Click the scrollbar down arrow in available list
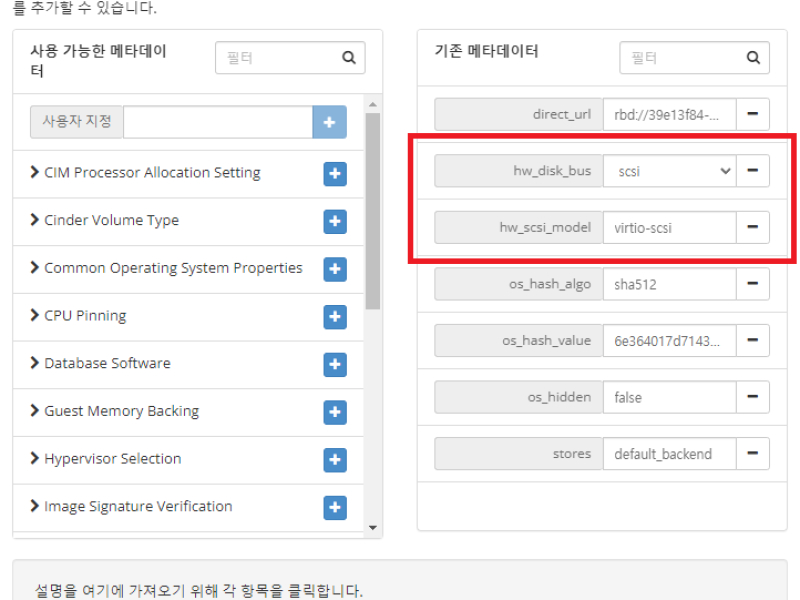Viewport: 800px width, 600px height. coord(373,528)
